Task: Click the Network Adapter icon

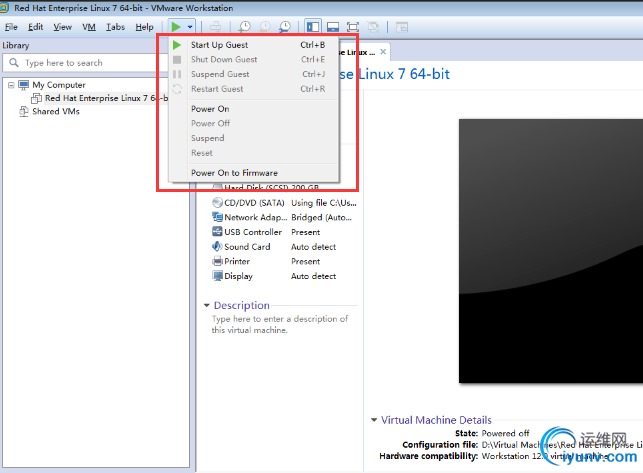Action: point(217,217)
